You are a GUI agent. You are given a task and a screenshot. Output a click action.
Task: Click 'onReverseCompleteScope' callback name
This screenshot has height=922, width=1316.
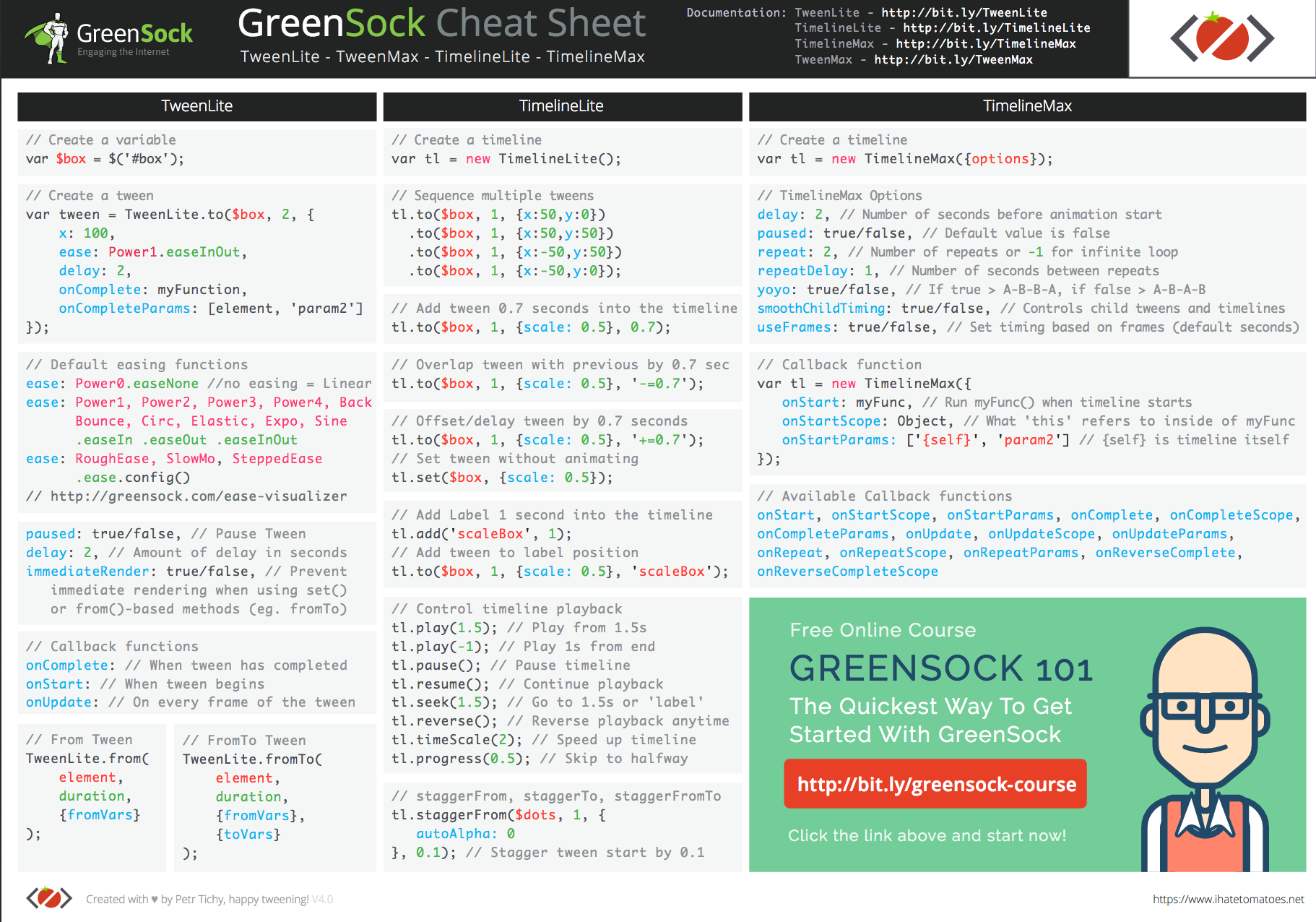click(847, 572)
